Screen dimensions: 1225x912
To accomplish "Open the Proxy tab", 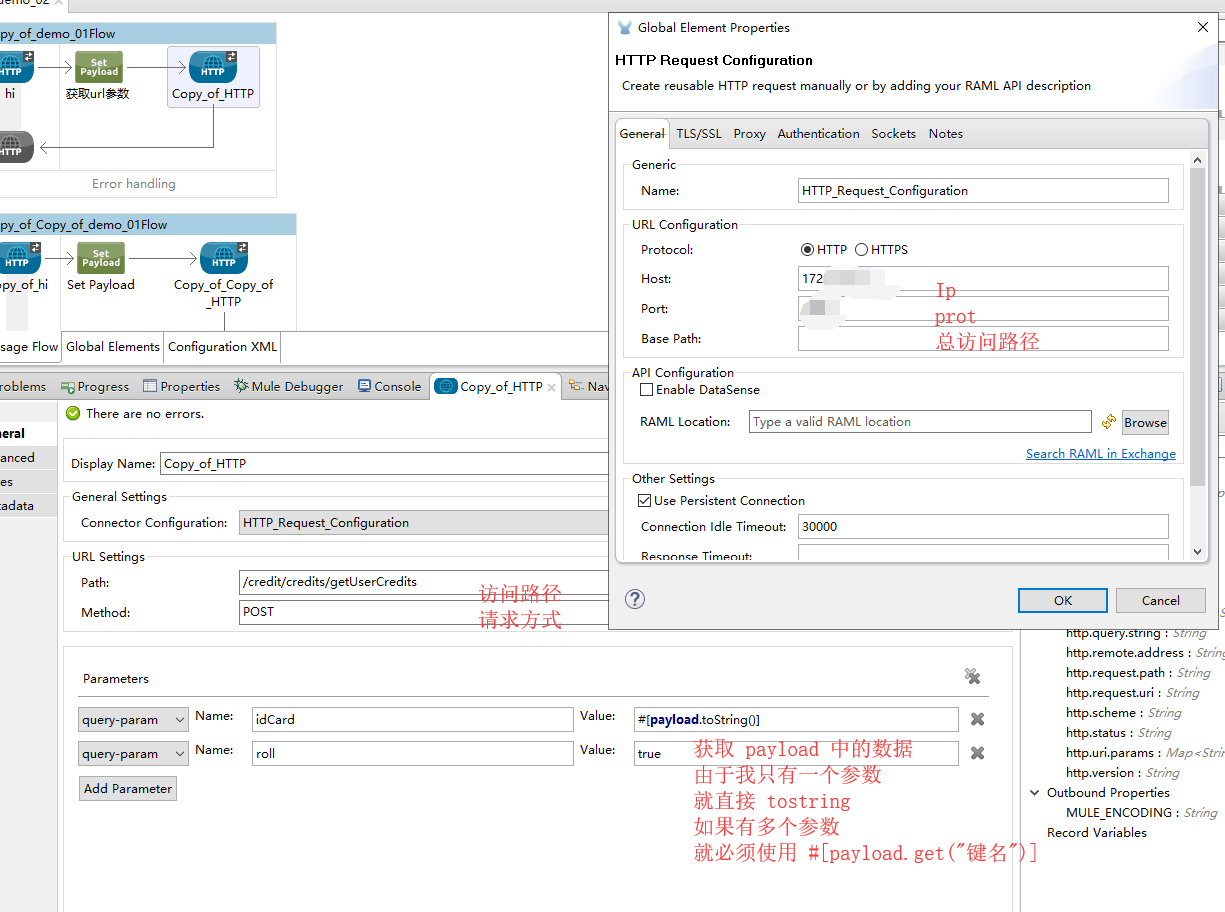I will coord(750,134).
